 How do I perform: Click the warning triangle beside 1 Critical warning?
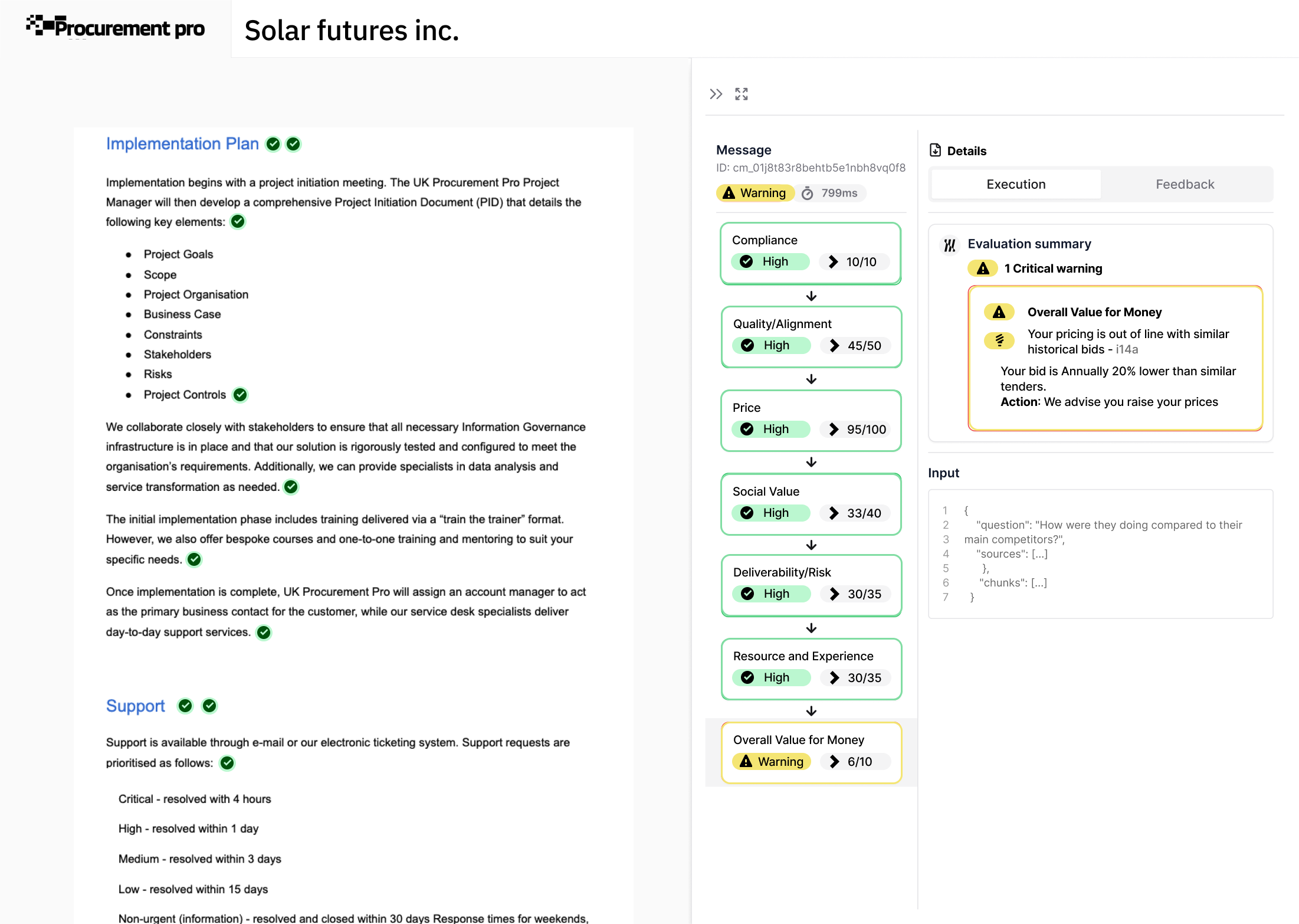click(982, 268)
